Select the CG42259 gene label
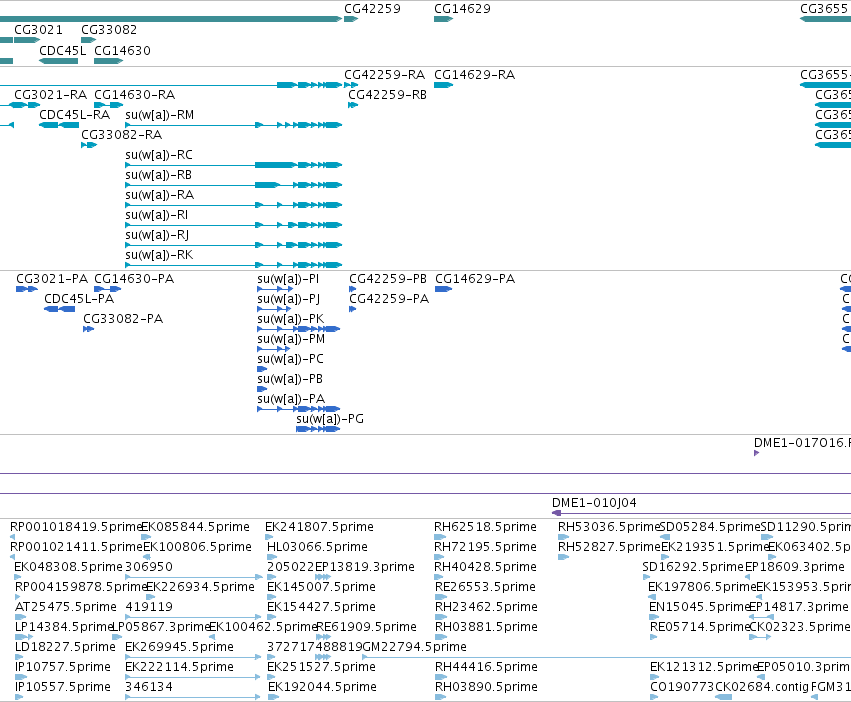Viewport: 851px width, 702px height. point(372,9)
